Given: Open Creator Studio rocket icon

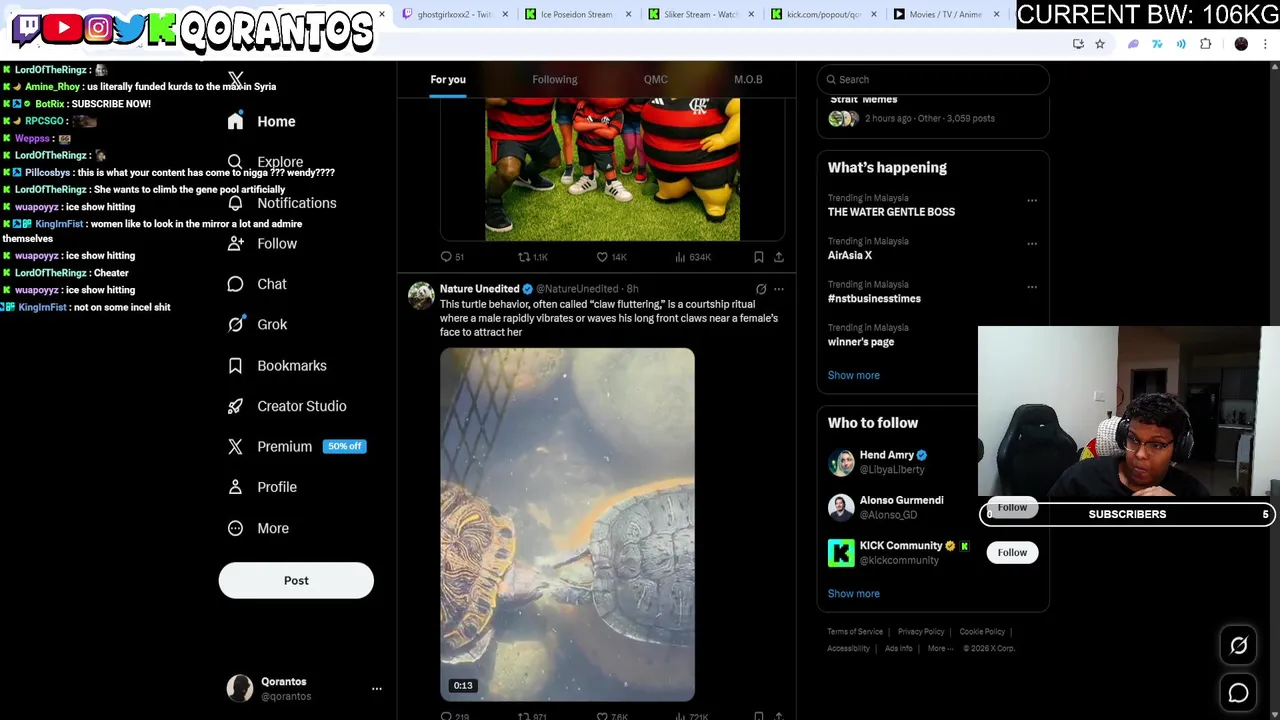Looking at the screenshot, I should (x=235, y=406).
